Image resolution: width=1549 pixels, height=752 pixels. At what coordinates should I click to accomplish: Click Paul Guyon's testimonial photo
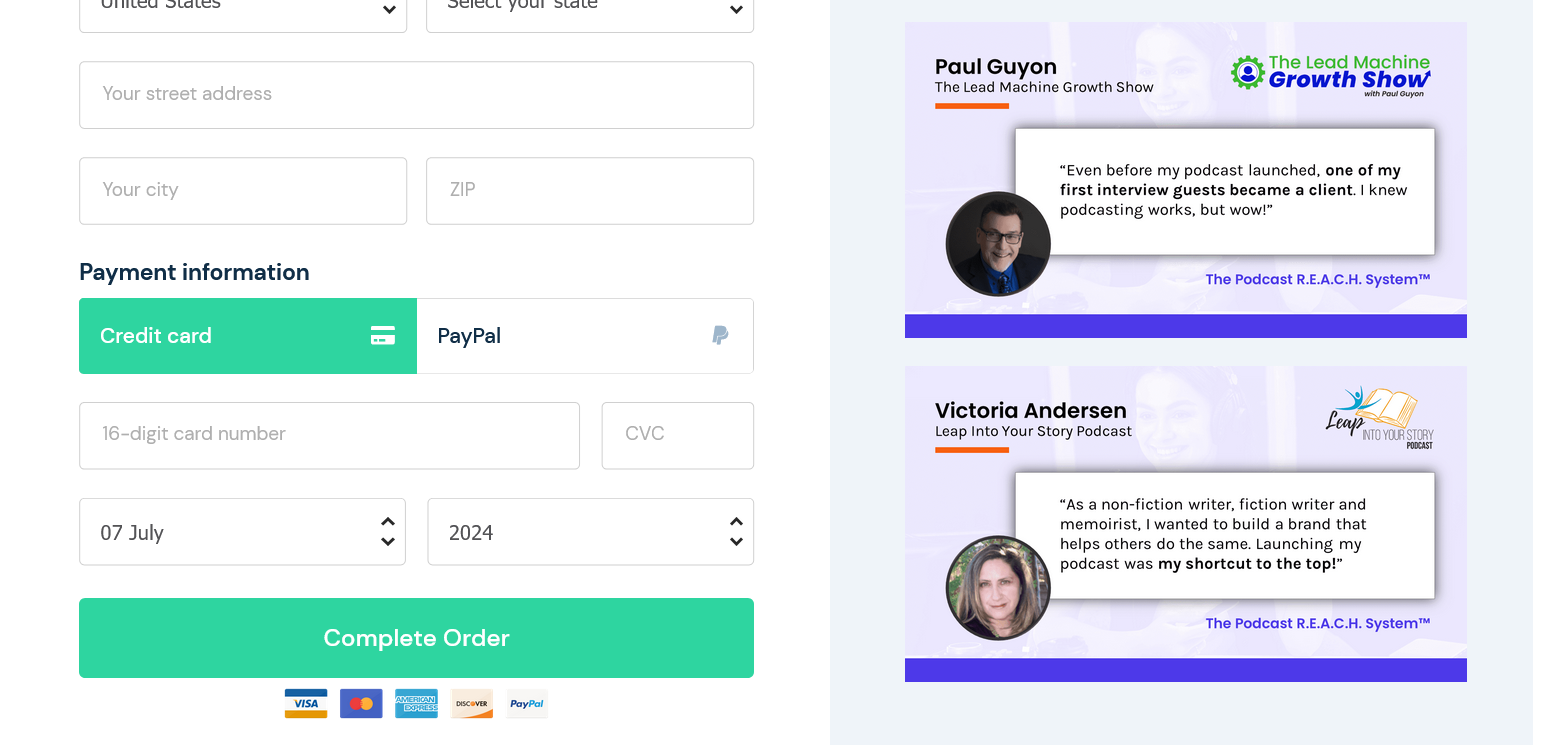[x=998, y=244]
